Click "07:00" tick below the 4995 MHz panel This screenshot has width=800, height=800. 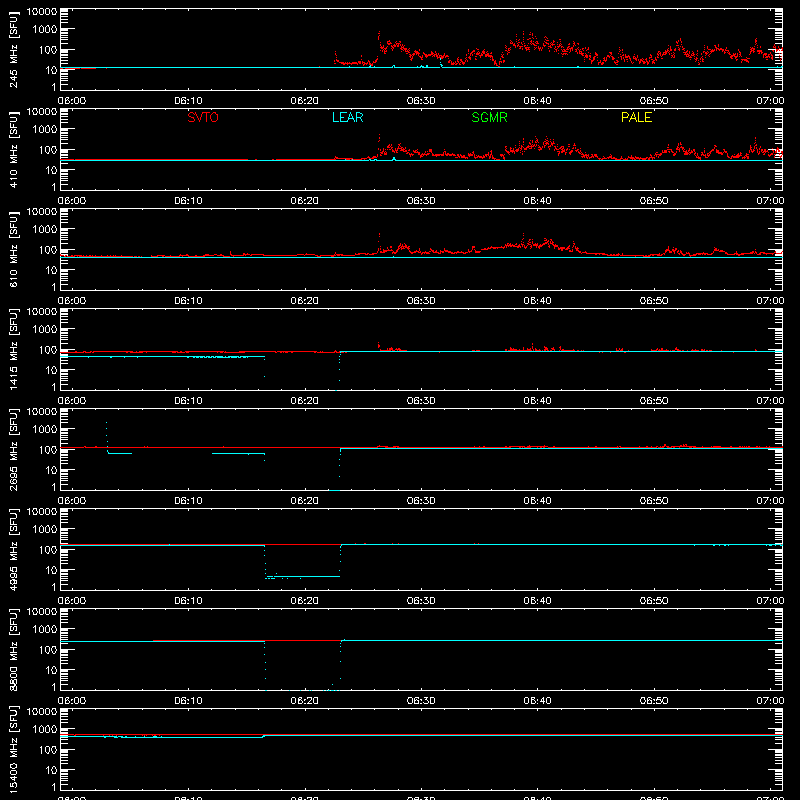[770, 601]
